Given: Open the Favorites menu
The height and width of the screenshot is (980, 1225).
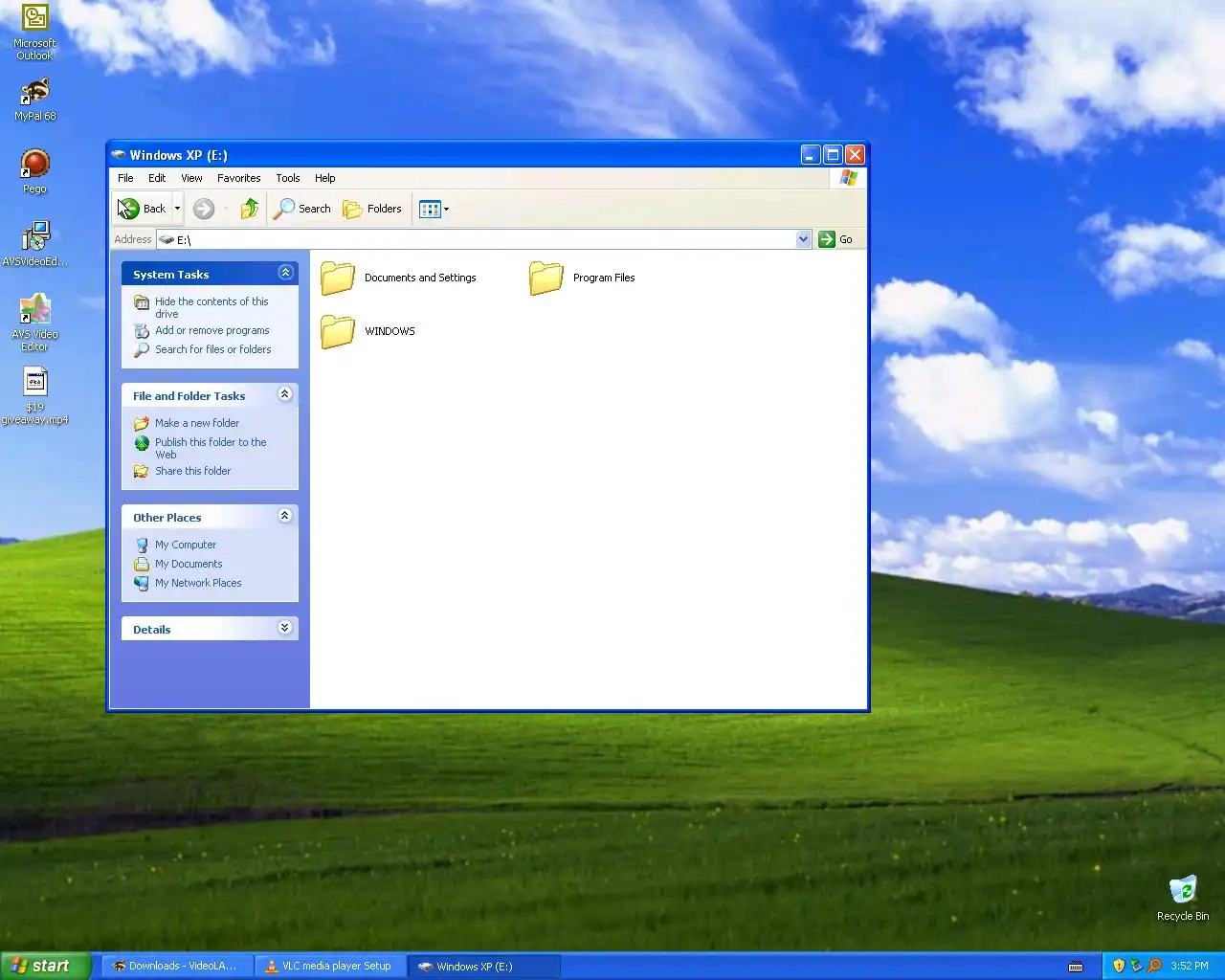Looking at the screenshot, I should 238,178.
